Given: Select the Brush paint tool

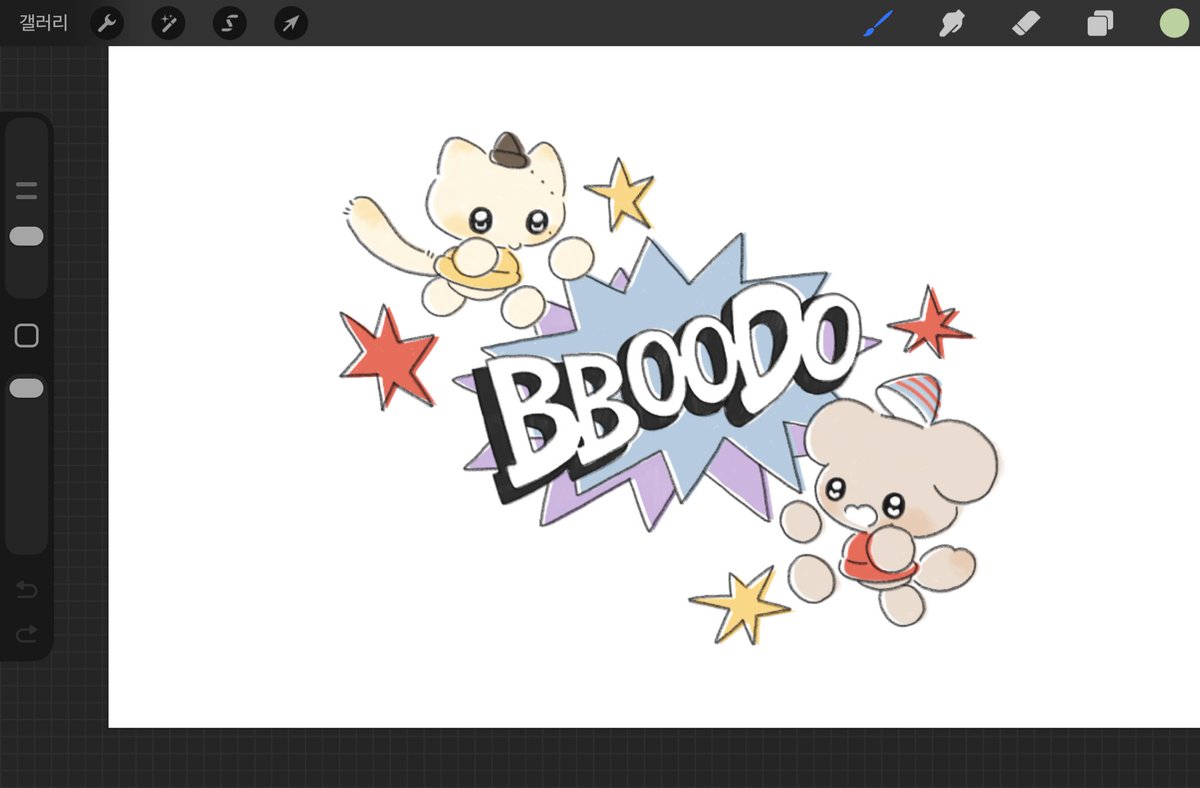Looking at the screenshot, I should [x=877, y=23].
